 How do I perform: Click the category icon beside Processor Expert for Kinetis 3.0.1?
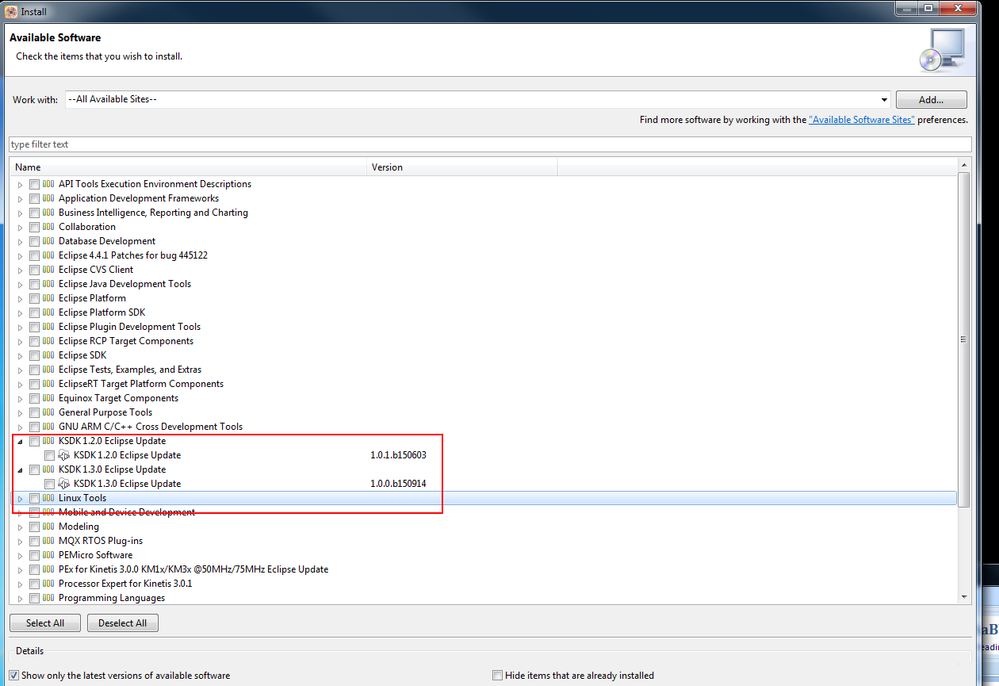(48, 583)
